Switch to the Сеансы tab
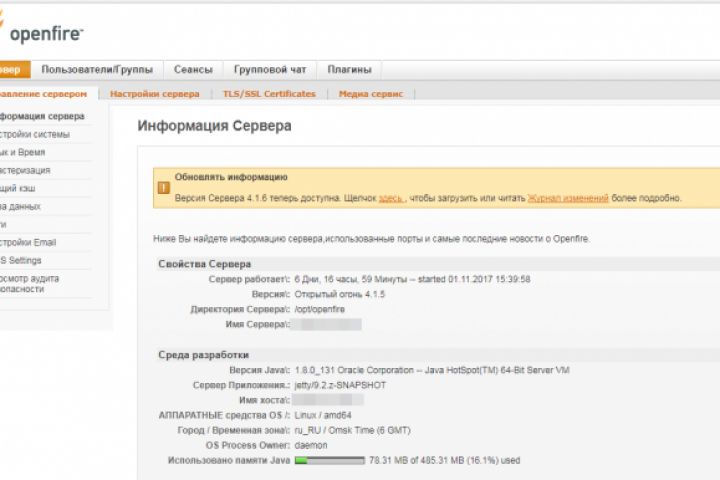This screenshot has height=480, width=720. tap(193, 70)
